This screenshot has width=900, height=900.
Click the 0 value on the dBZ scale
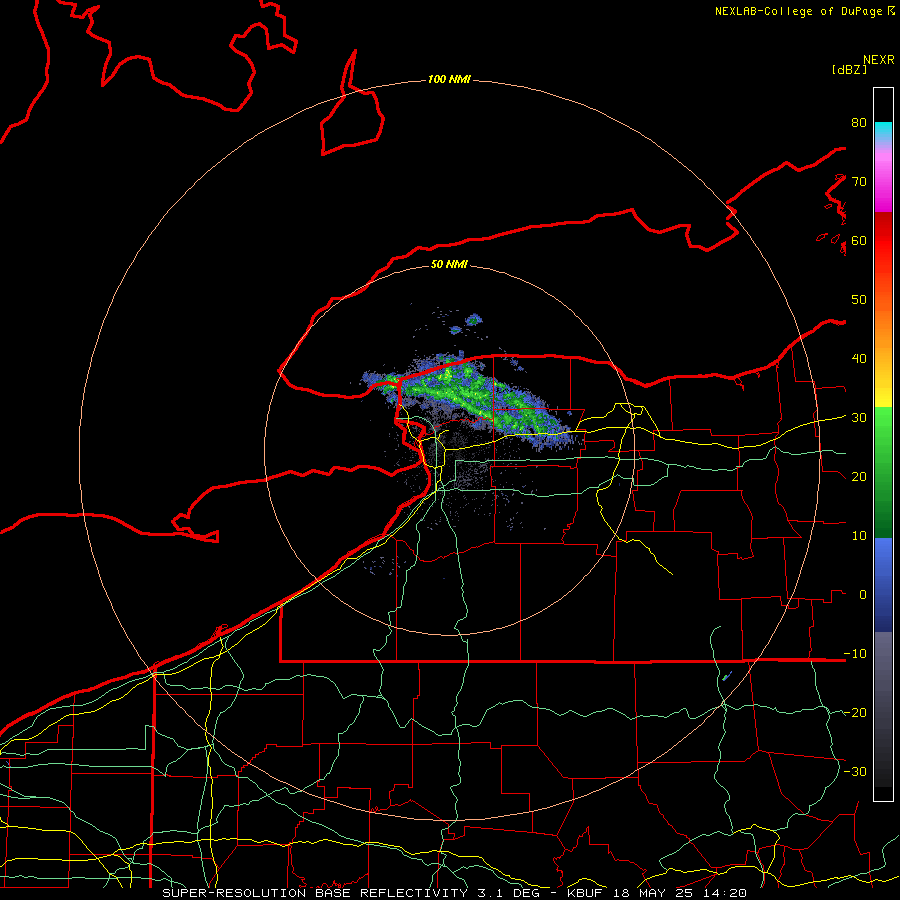[x=863, y=595]
